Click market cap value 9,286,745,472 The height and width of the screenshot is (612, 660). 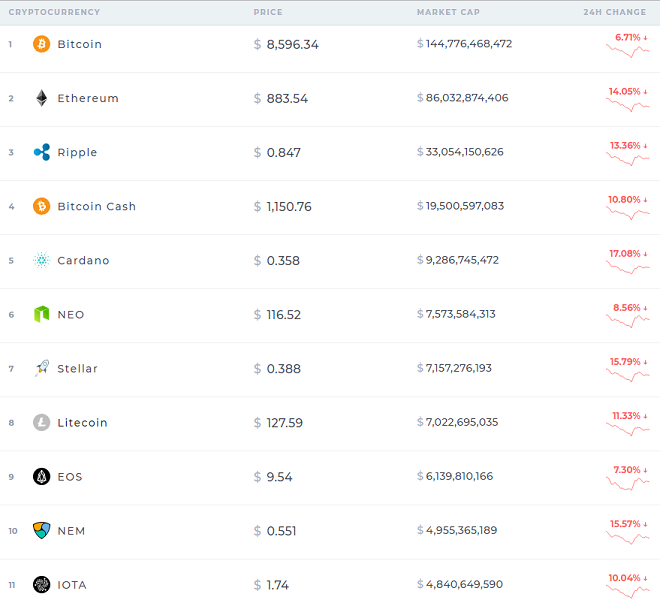462,260
